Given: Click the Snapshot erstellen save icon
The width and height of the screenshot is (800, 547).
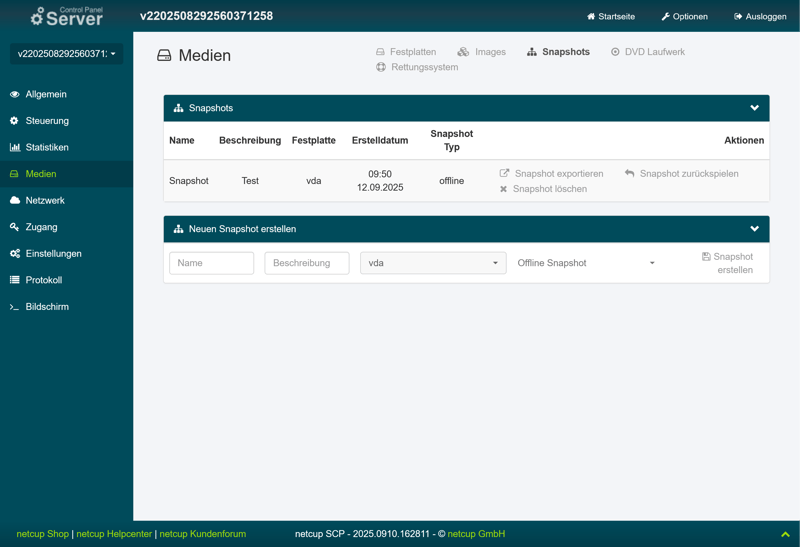Looking at the screenshot, I should pyautogui.click(x=706, y=257).
